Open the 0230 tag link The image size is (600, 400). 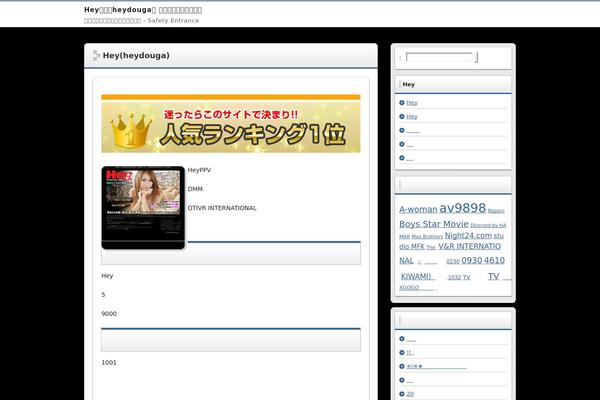[x=453, y=261]
